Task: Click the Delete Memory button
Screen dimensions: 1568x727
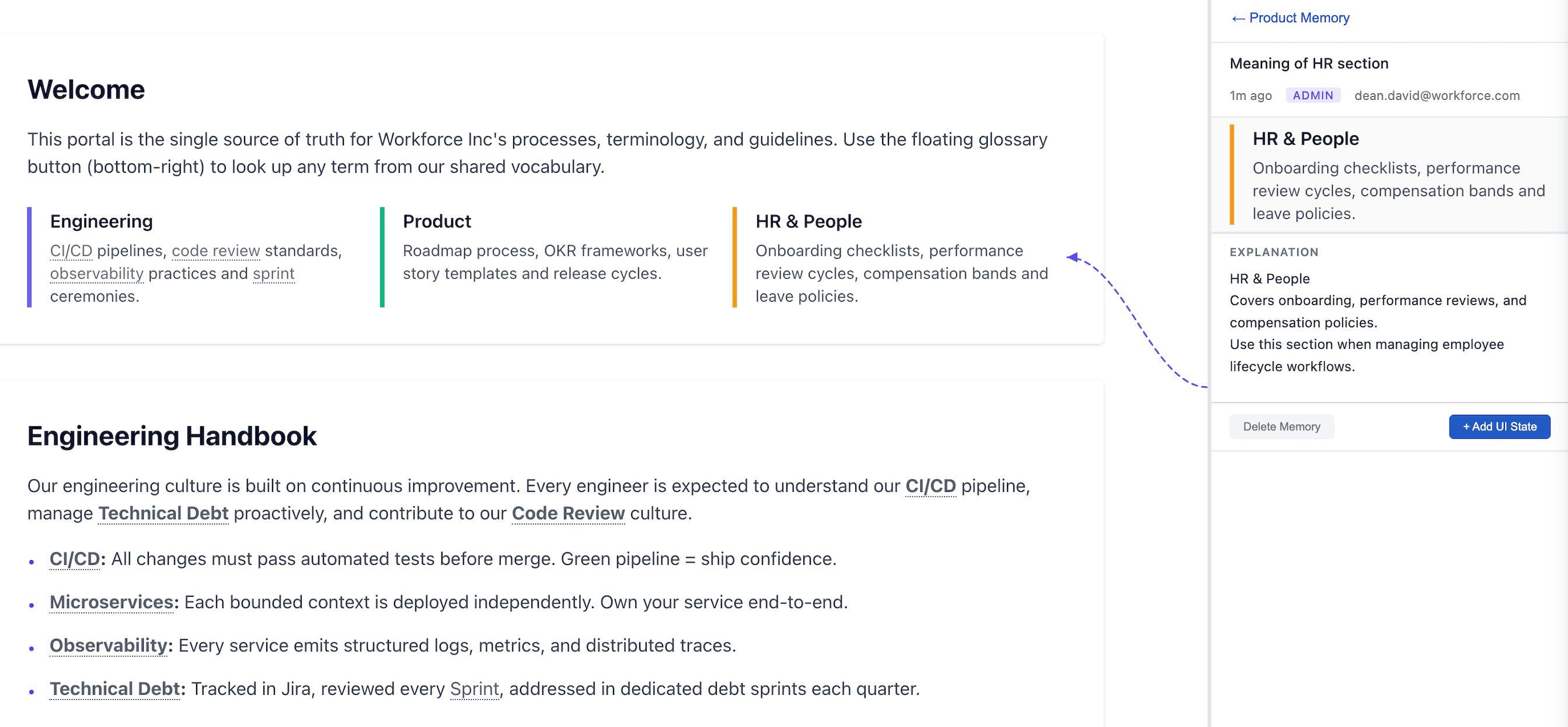Action: click(x=1281, y=427)
